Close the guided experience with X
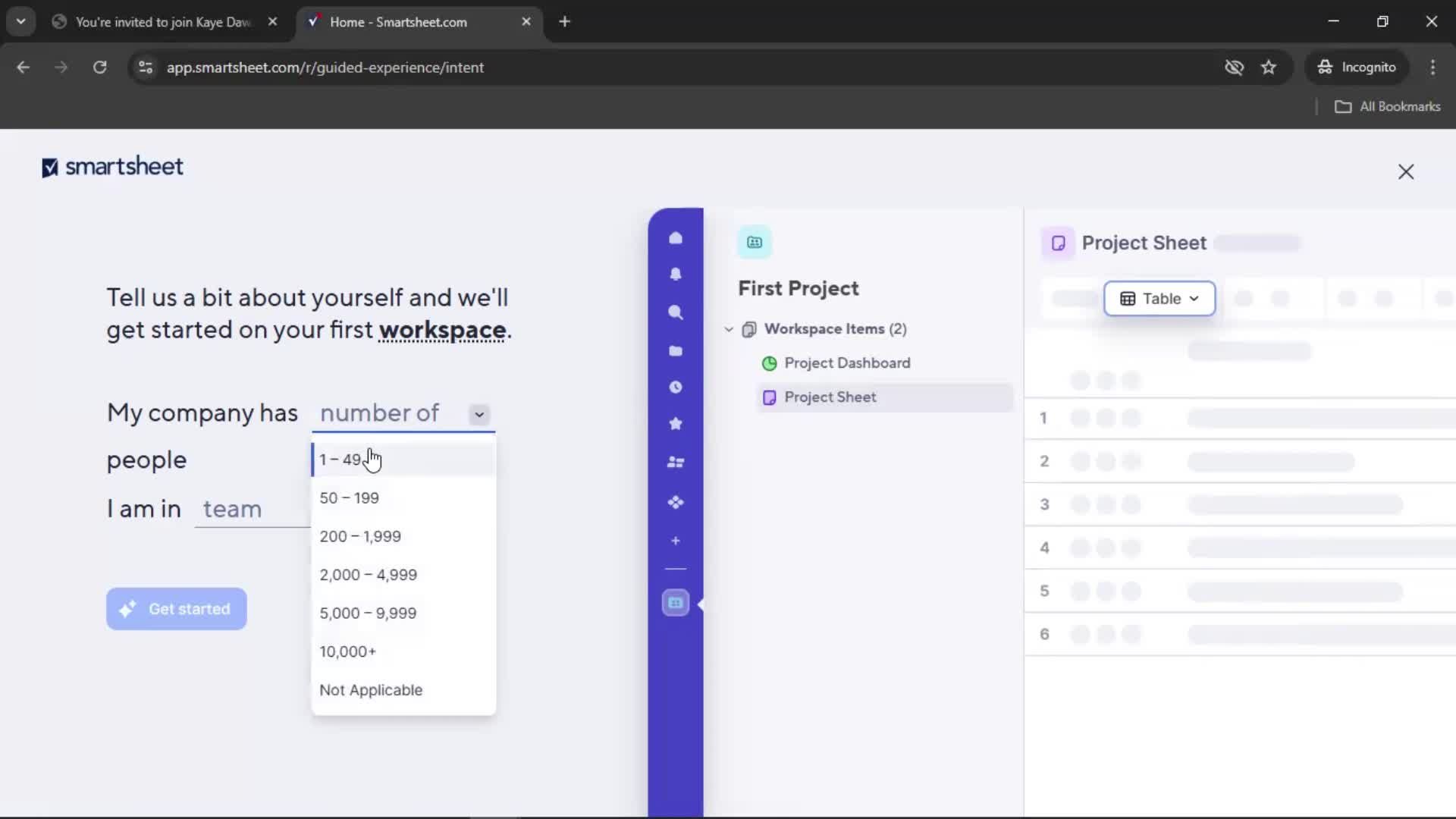The image size is (1456, 819). tap(1405, 172)
